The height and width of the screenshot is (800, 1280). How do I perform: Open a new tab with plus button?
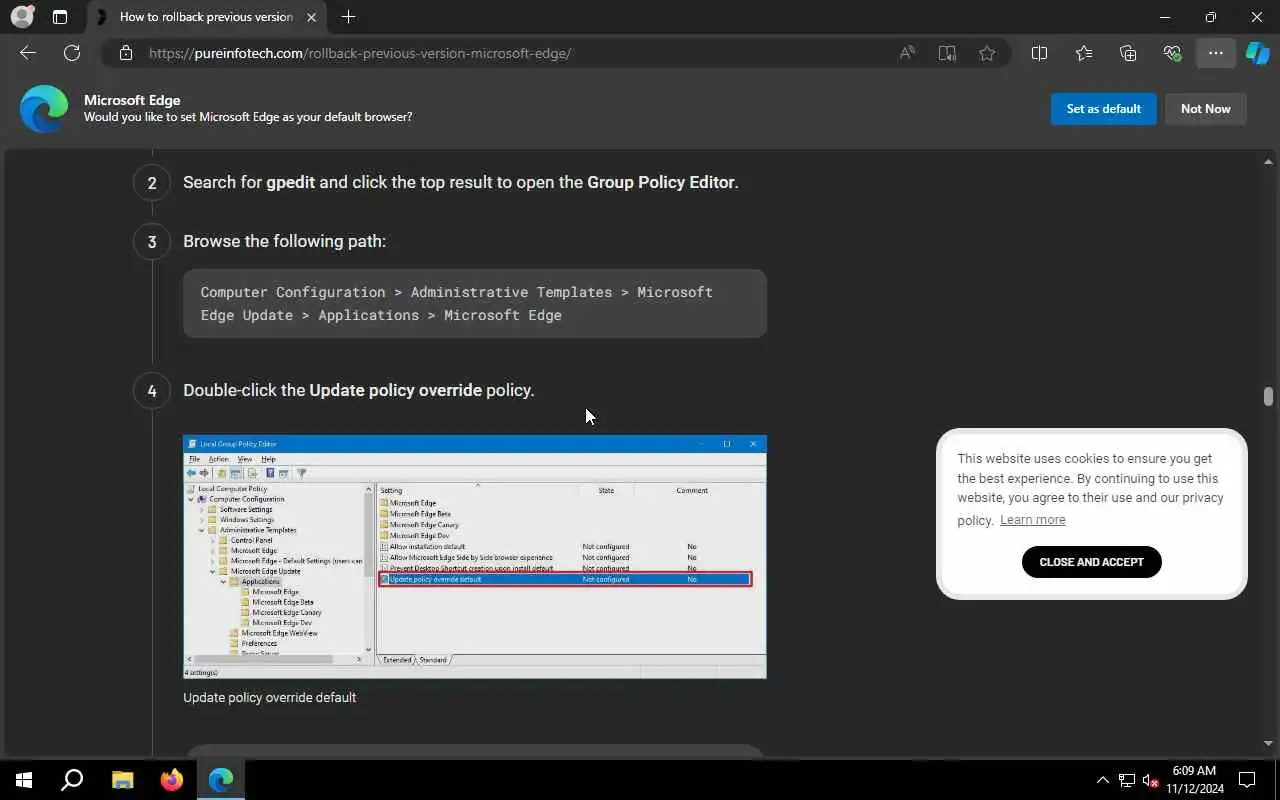(x=348, y=17)
